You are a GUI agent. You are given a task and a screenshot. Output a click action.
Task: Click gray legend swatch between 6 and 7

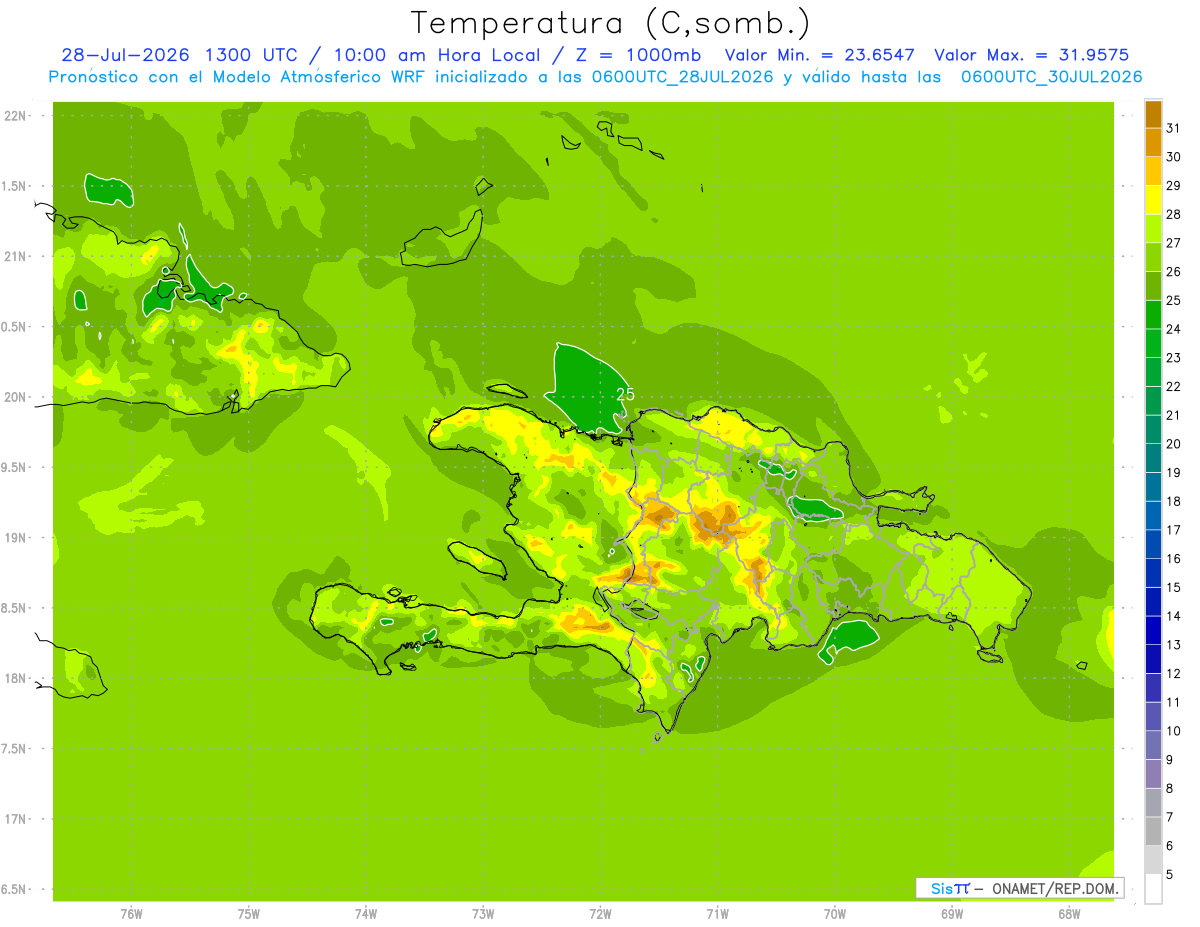pyautogui.click(x=1153, y=831)
